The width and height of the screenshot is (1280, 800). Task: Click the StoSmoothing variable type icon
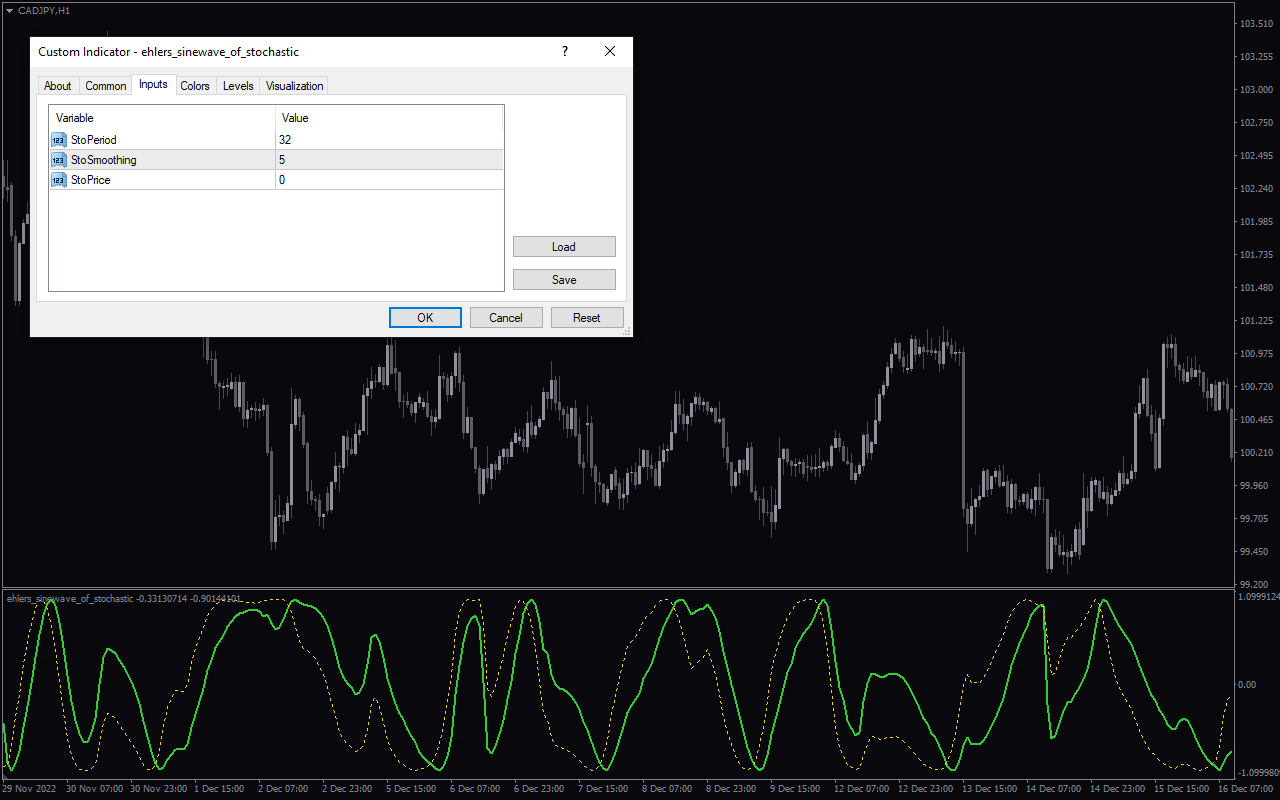58,160
